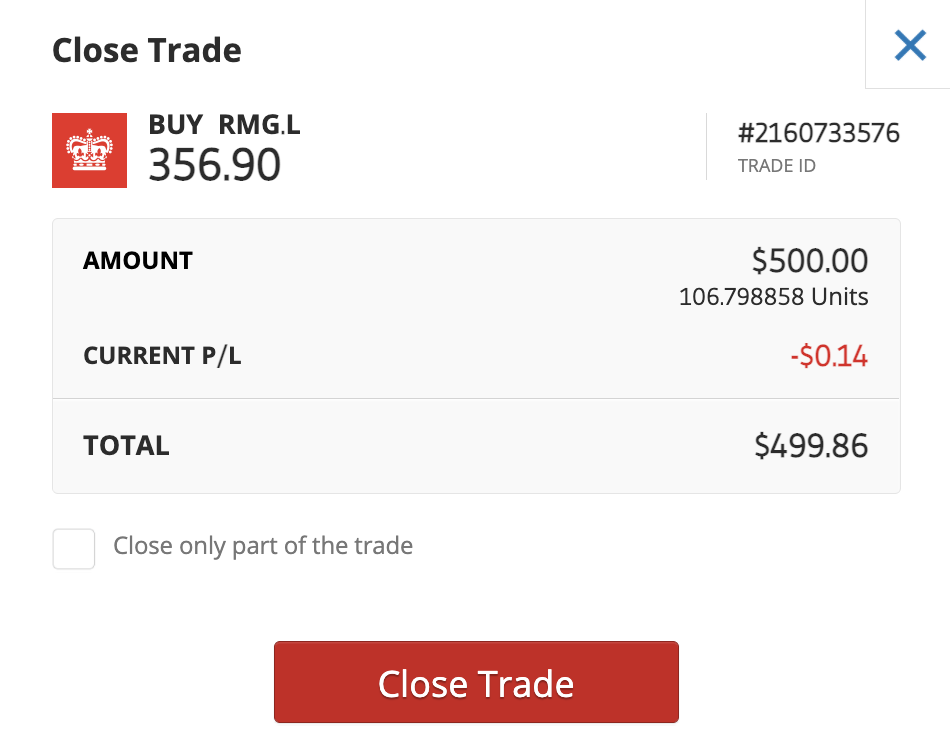The image size is (950, 738).
Task: Click the $500.00 amount value
Action: [x=809, y=261]
